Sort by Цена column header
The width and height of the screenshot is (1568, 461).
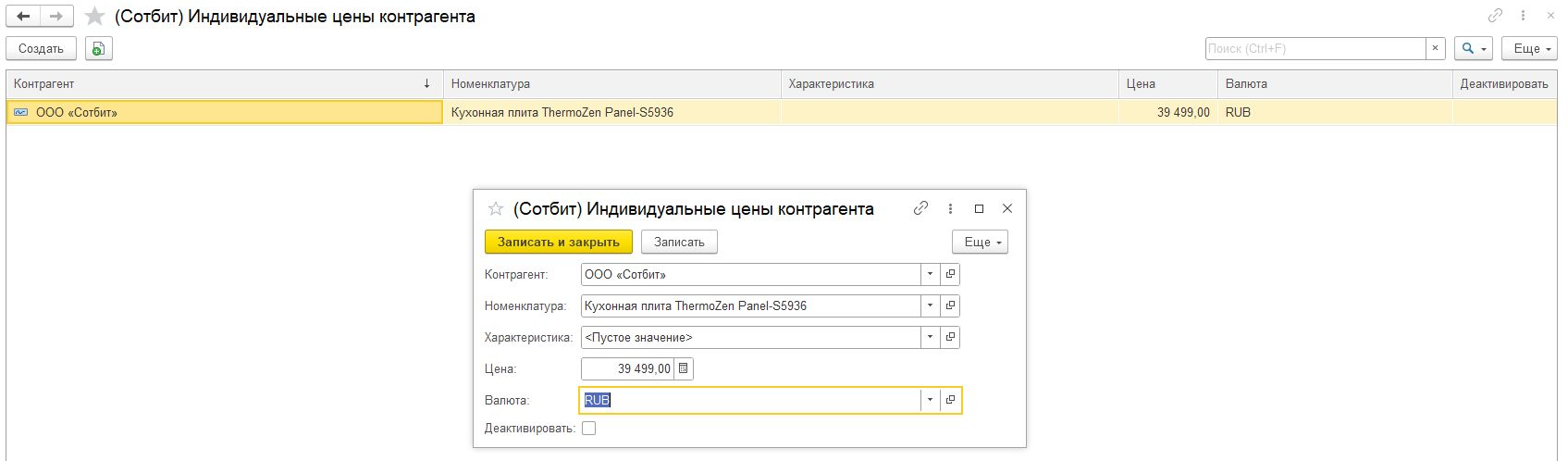[x=1168, y=83]
